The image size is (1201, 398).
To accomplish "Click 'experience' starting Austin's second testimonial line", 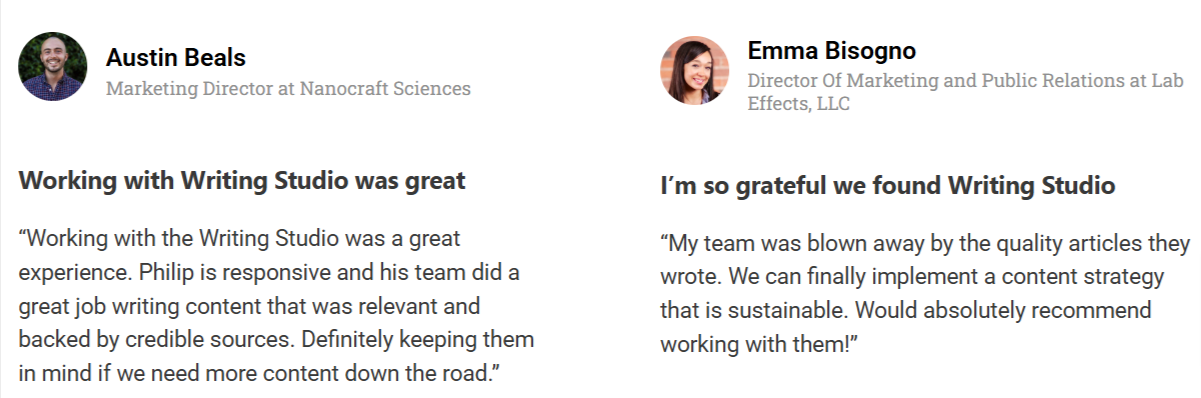I will tap(64, 273).
